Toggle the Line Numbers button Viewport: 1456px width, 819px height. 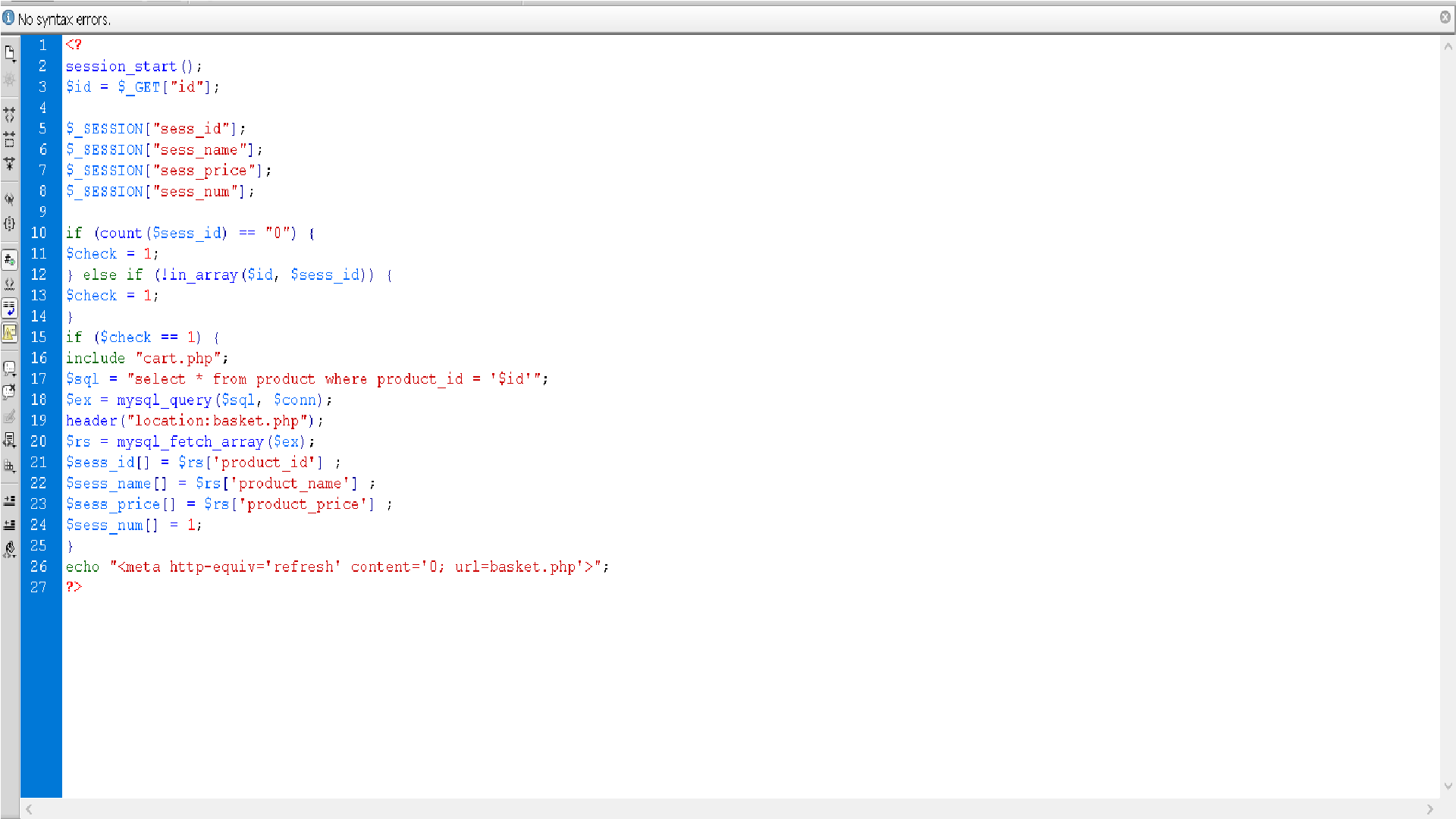10,260
